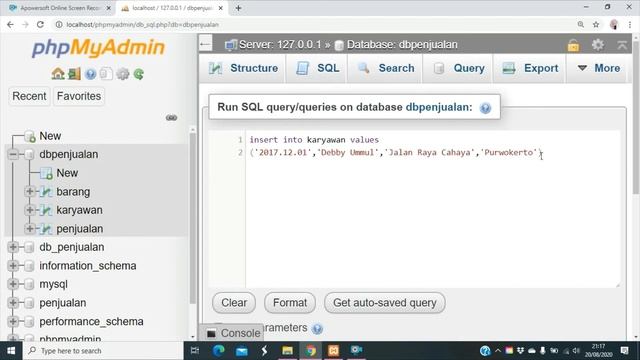Create New table under dbpenjualan
The image size is (640, 360).
click(67, 173)
